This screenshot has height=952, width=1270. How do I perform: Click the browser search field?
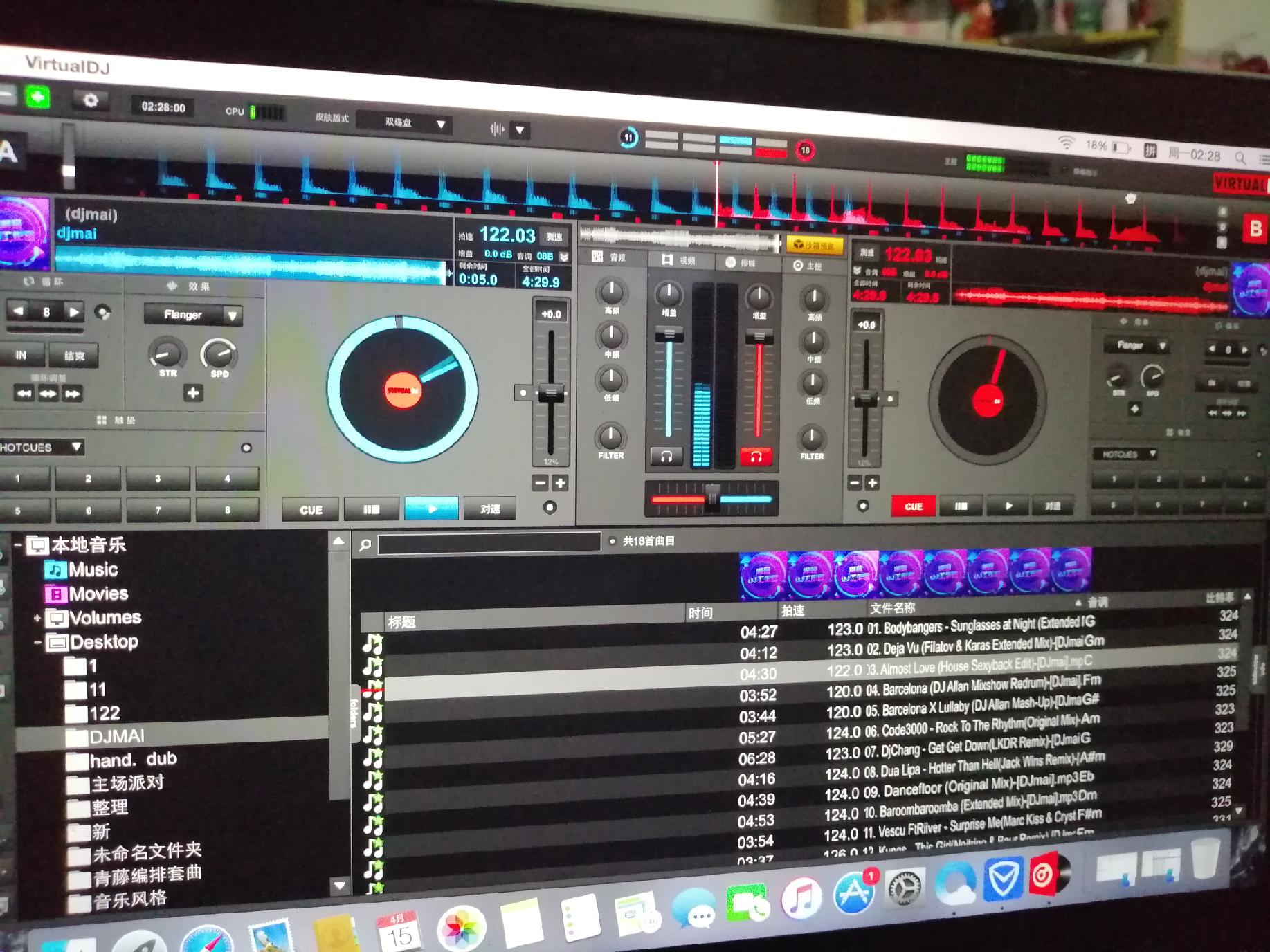pos(489,542)
